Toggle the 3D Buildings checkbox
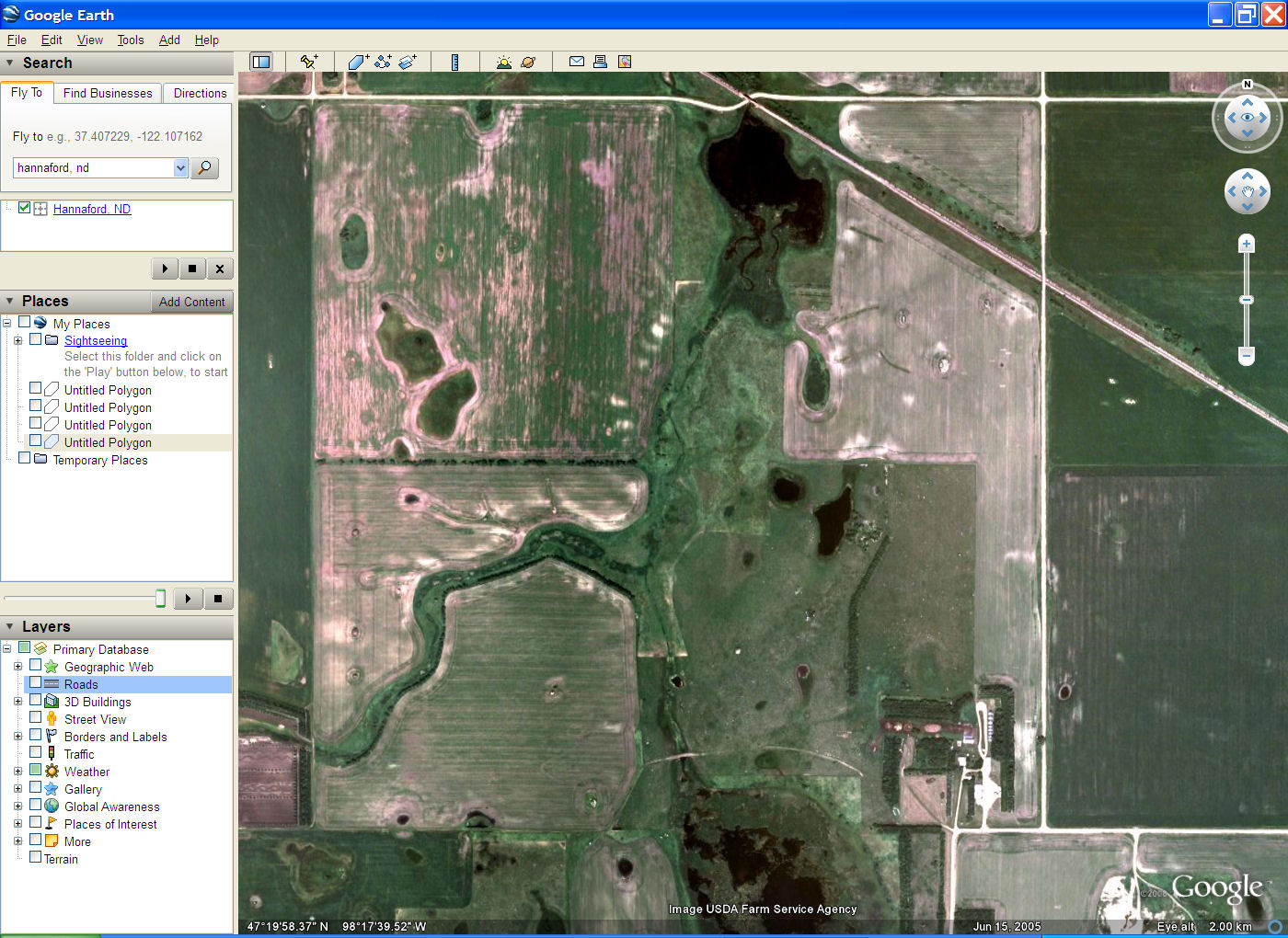This screenshot has height=938, width=1288. [x=36, y=701]
